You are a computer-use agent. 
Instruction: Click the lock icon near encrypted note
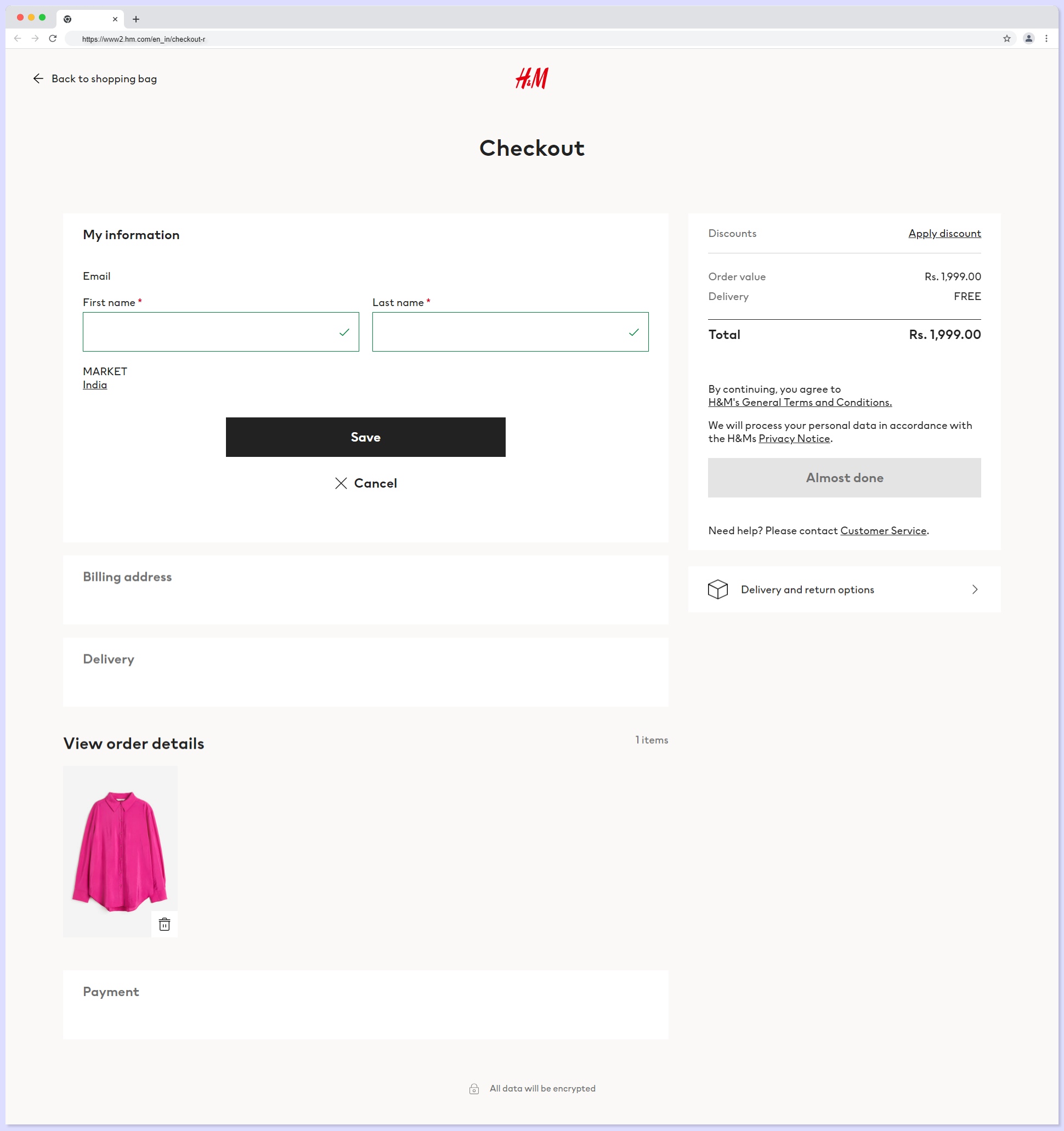474,1088
